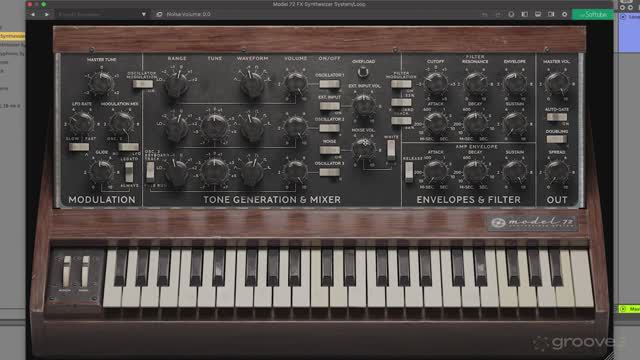Screen dimensions: 640x360
Task: Click the filter envelope Attack knob
Action: point(436,123)
